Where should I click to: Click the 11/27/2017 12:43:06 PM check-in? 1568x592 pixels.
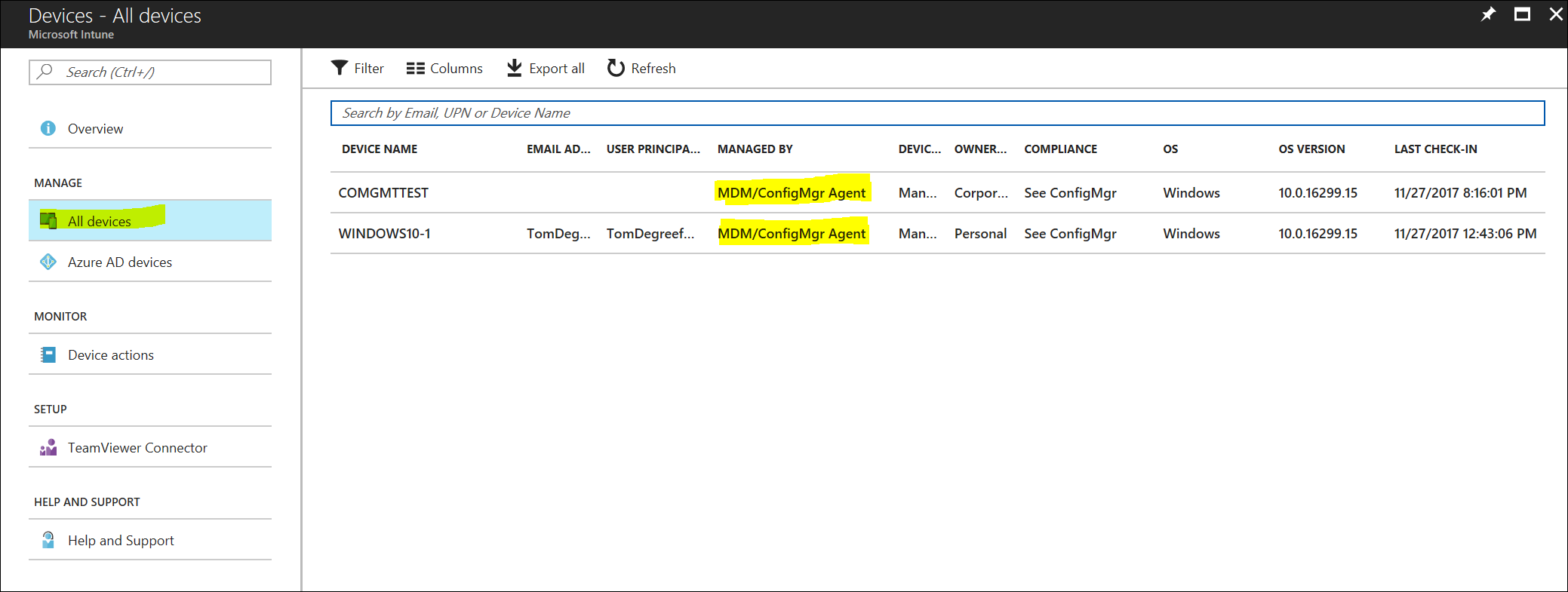[1465, 234]
